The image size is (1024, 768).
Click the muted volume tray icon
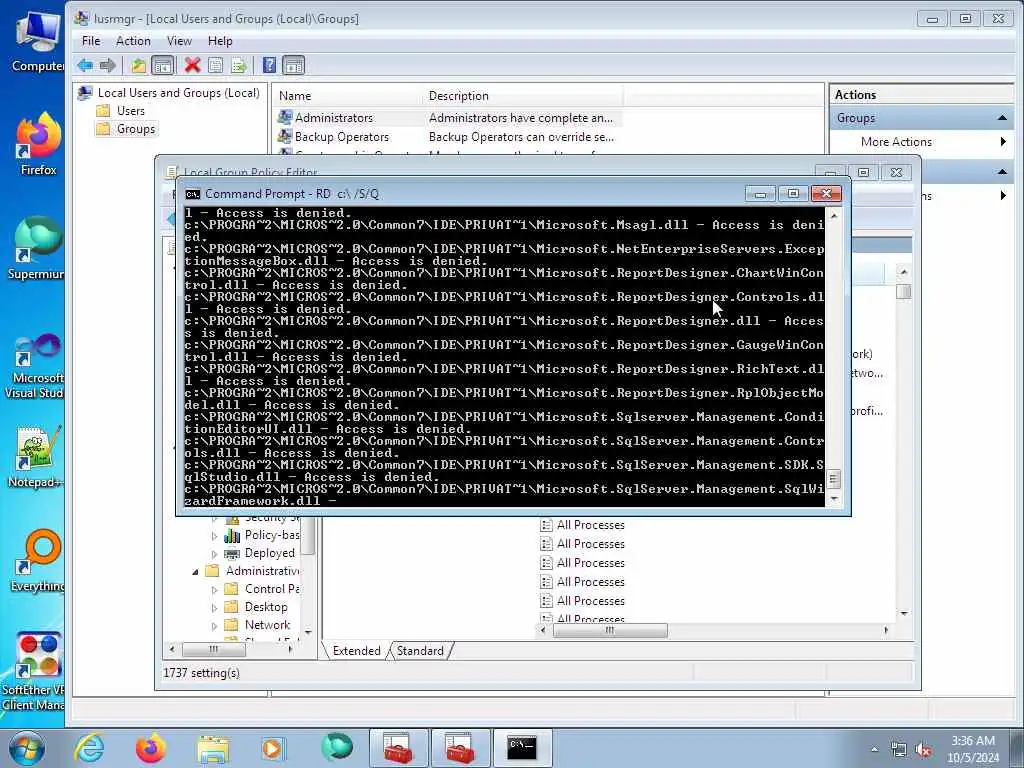923,750
